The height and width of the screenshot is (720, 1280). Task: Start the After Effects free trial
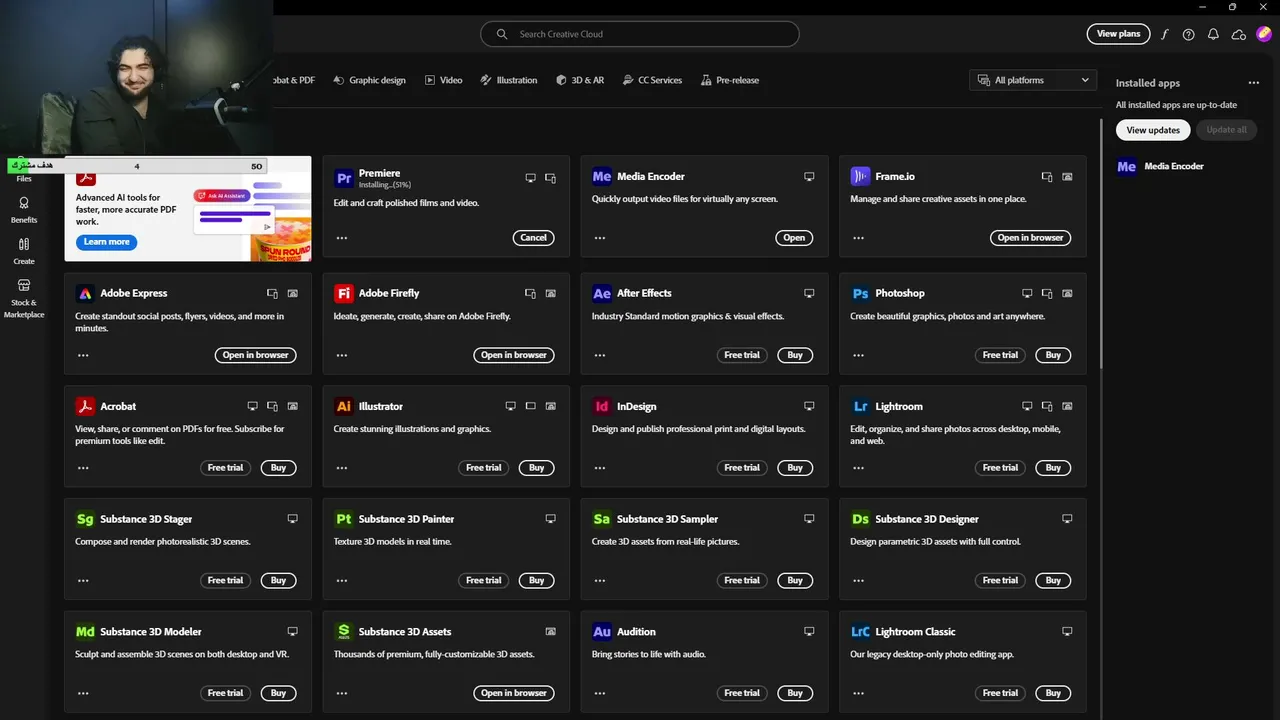click(x=742, y=355)
